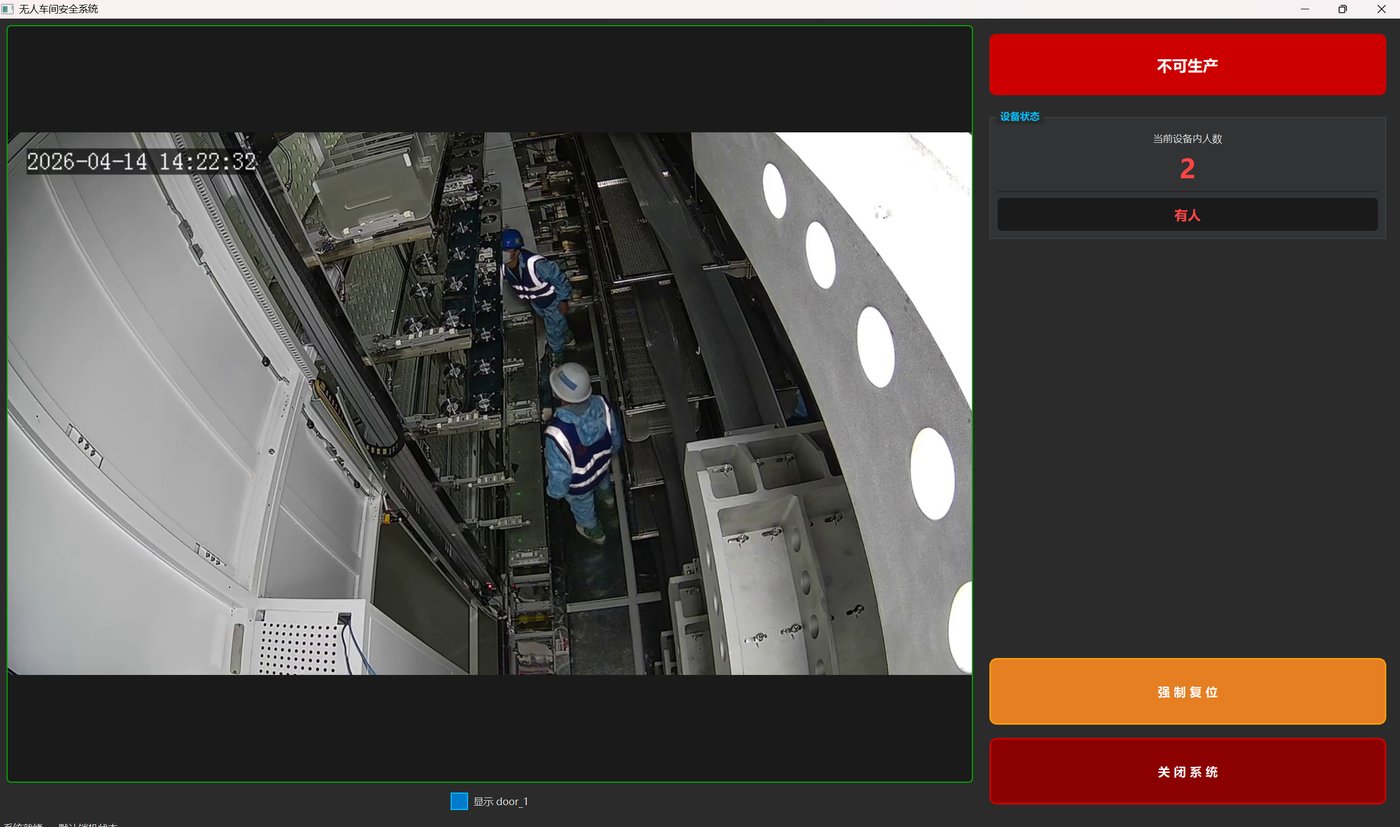Click the black area above the camera feed
This screenshot has width=1400, height=827.
pos(489,79)
